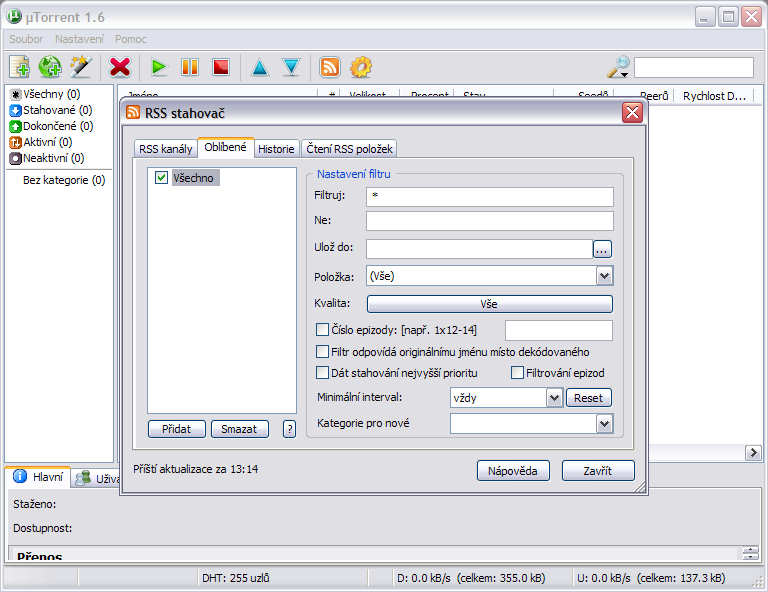Open the Preferences gear icon
768x592 pixels.
361,67
